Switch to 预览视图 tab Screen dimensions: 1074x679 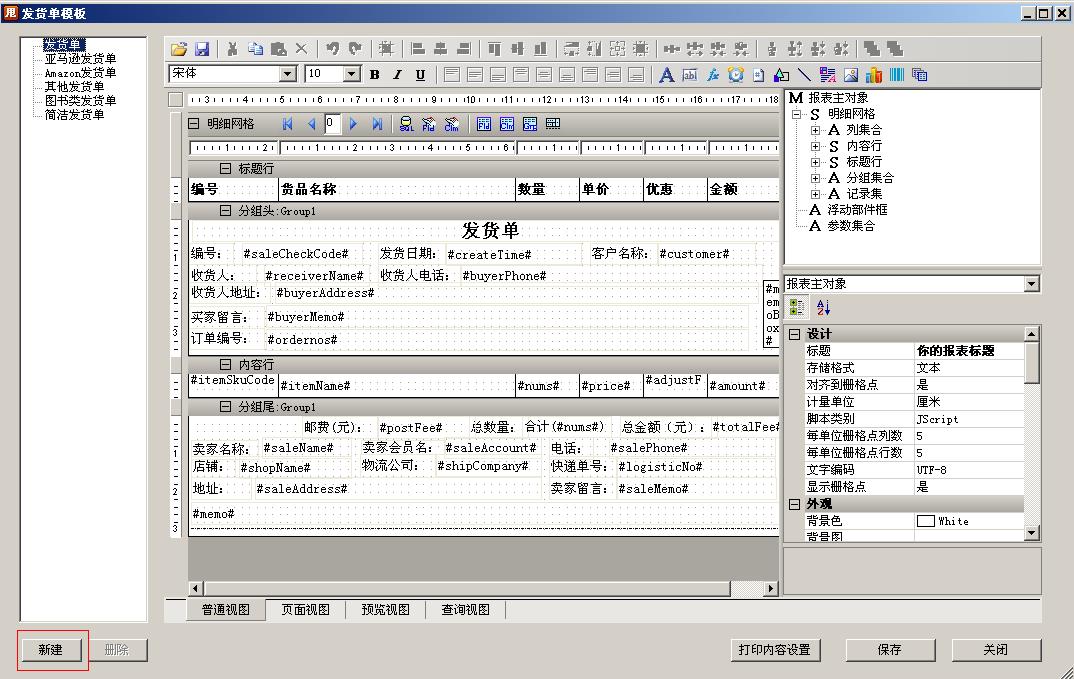[x=386, y=610]
